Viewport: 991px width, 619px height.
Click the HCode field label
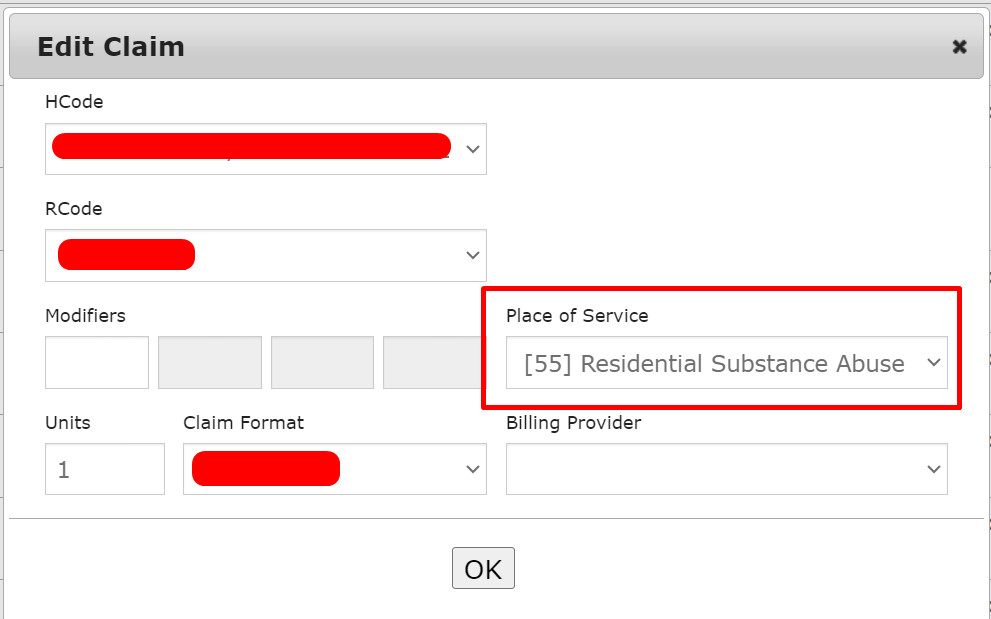click(74, 102)
